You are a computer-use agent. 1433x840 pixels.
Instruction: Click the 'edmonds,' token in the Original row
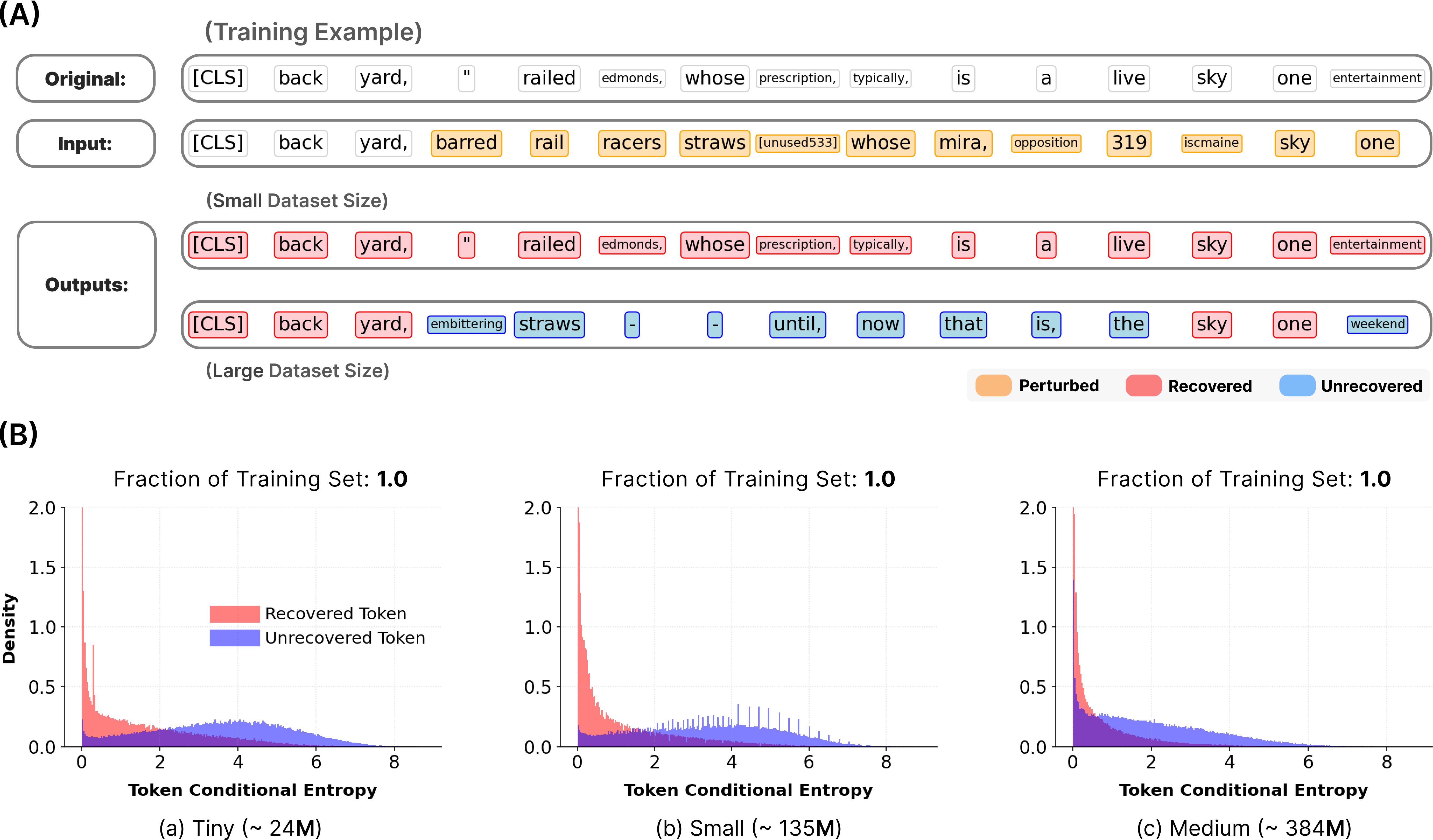point(632,78)
